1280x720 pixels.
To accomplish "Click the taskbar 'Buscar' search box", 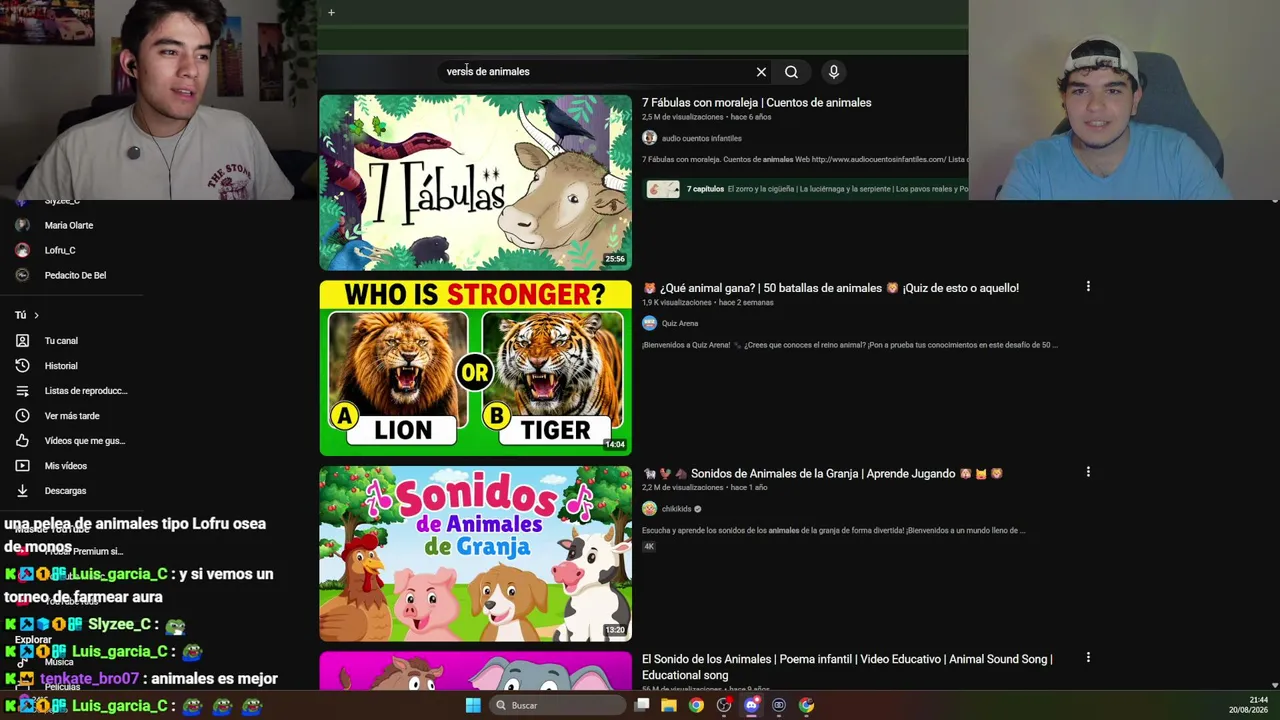I will pyautogui.click(x=558, y=705).
